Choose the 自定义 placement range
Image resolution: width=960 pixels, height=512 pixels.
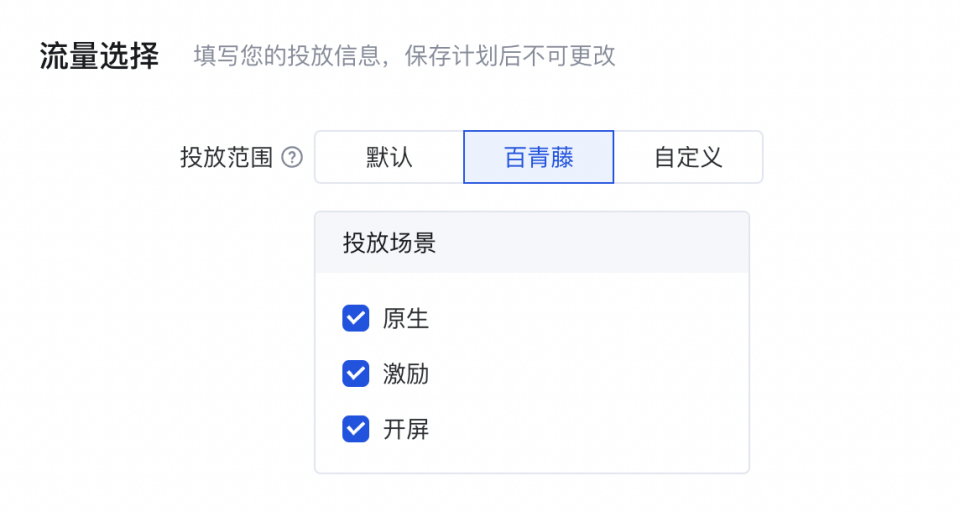click(688, 157)
